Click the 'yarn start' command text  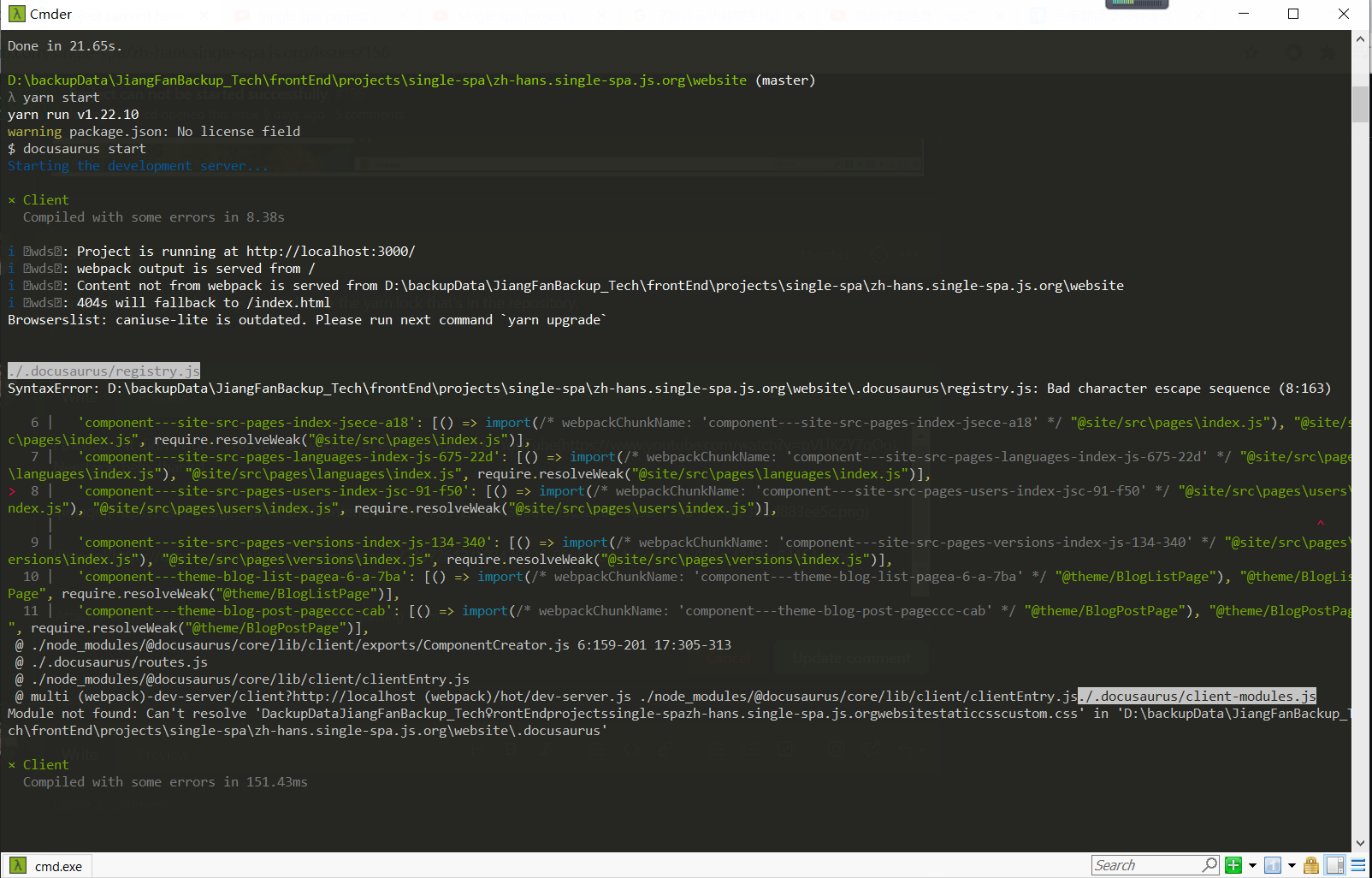tap(61, 97)
